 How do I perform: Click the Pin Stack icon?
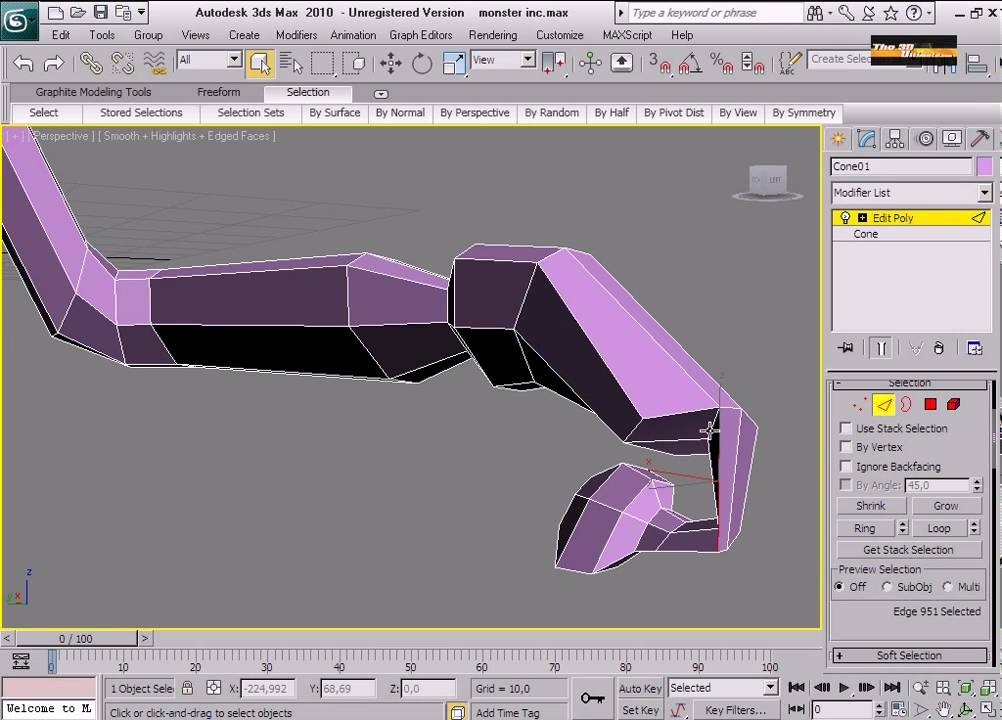coord(847,348)
